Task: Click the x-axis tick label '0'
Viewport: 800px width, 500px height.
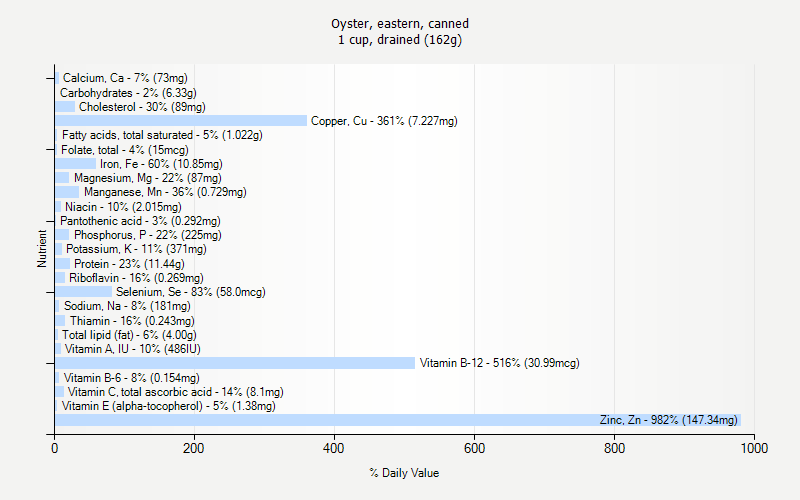Action: click(55, 448)
